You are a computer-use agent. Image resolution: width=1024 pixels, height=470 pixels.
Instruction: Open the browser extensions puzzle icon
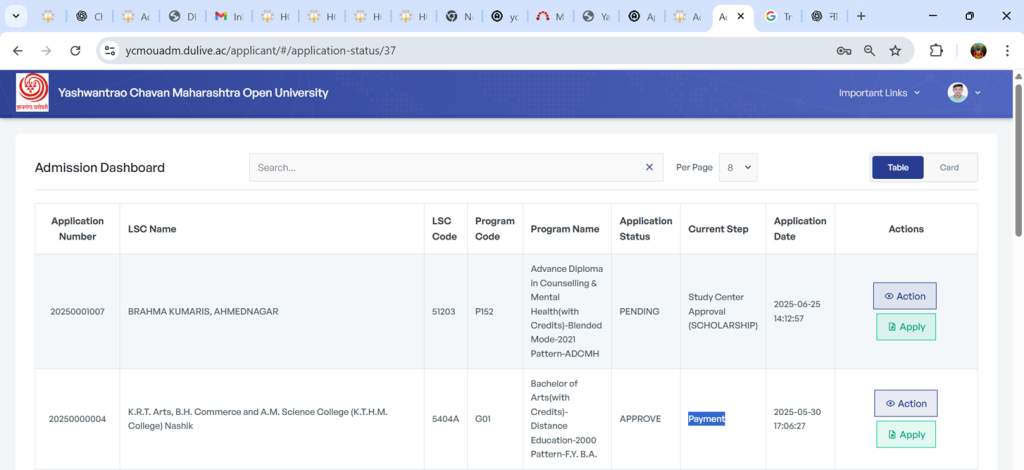pyautogui.click(x=937, y=50)
